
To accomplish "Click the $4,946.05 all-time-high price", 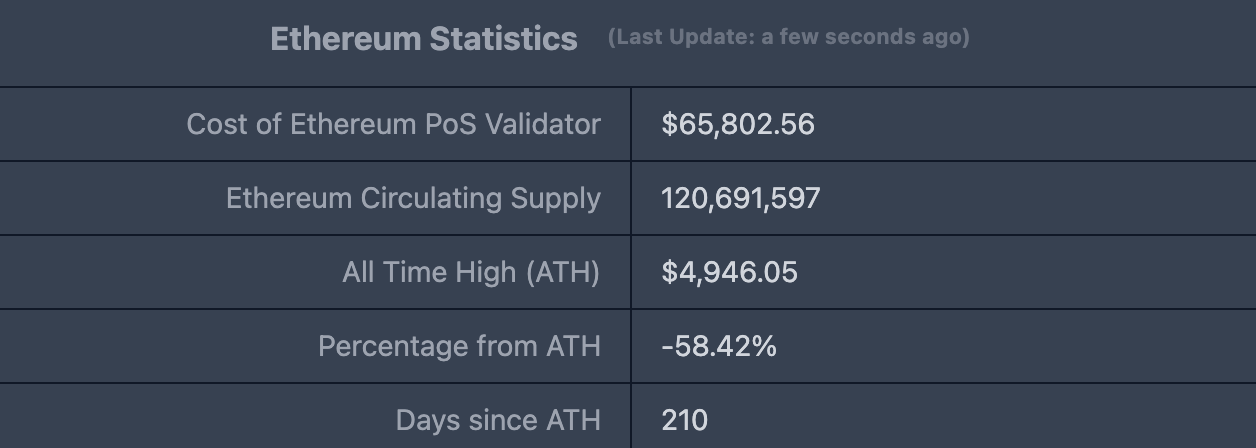I will click(x=729, y=272).
